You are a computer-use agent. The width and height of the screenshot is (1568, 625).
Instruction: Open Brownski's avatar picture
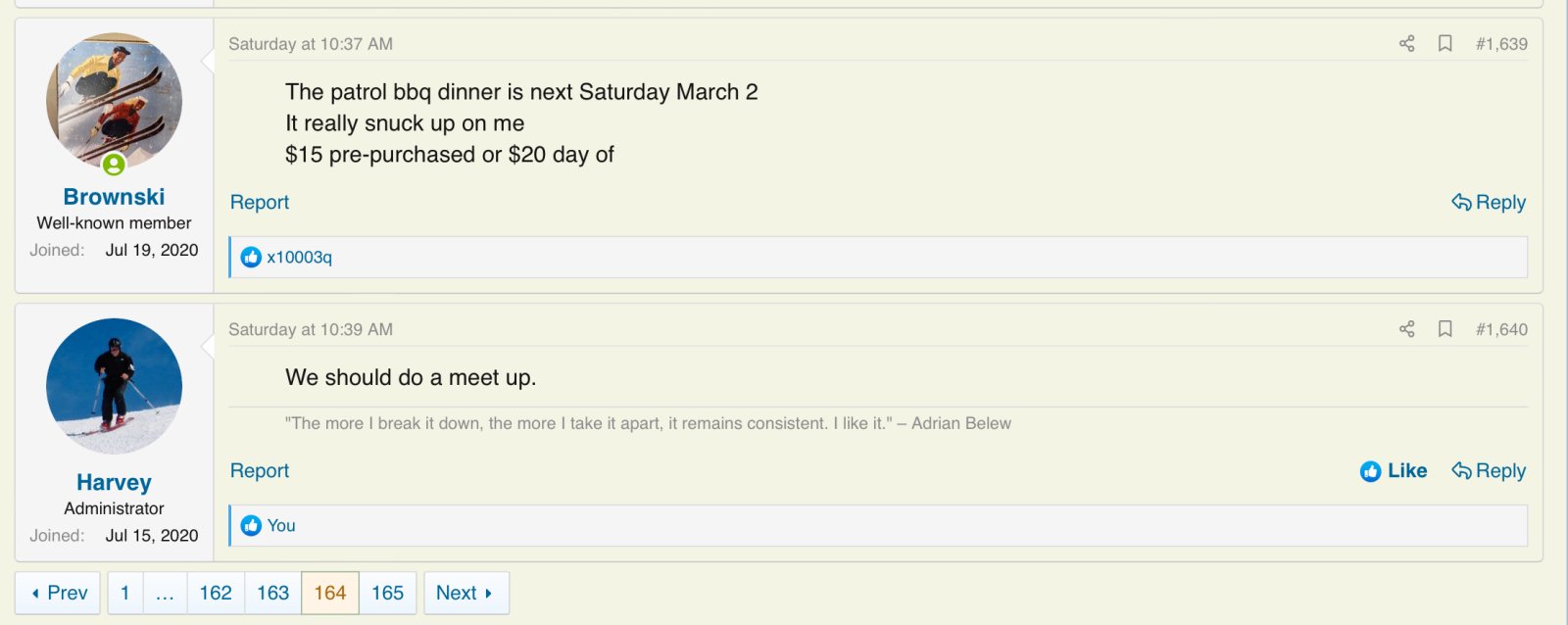click(114, 102)
